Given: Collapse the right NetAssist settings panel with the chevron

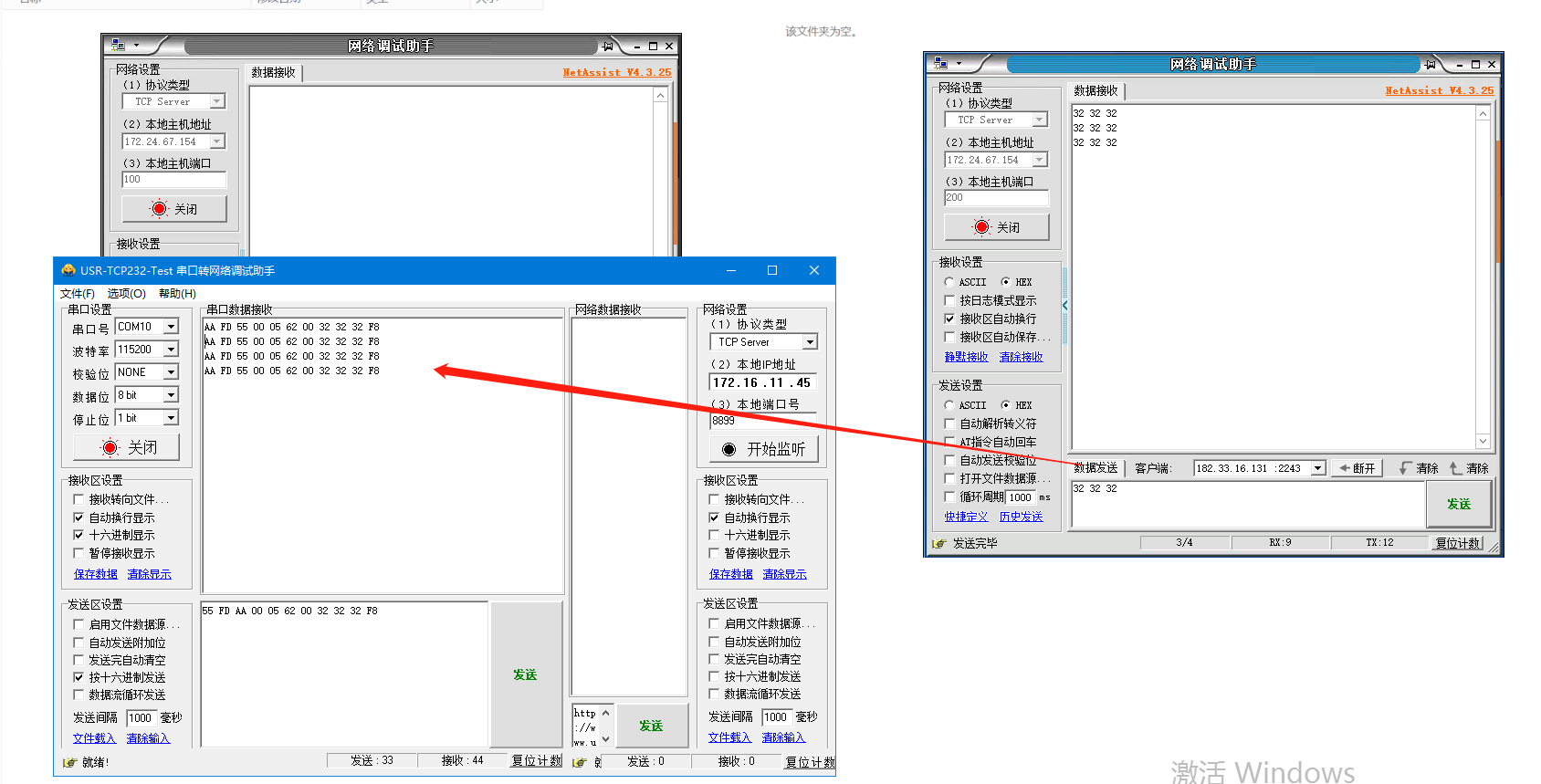Looking at the screenshot, I should (1064, 306).
